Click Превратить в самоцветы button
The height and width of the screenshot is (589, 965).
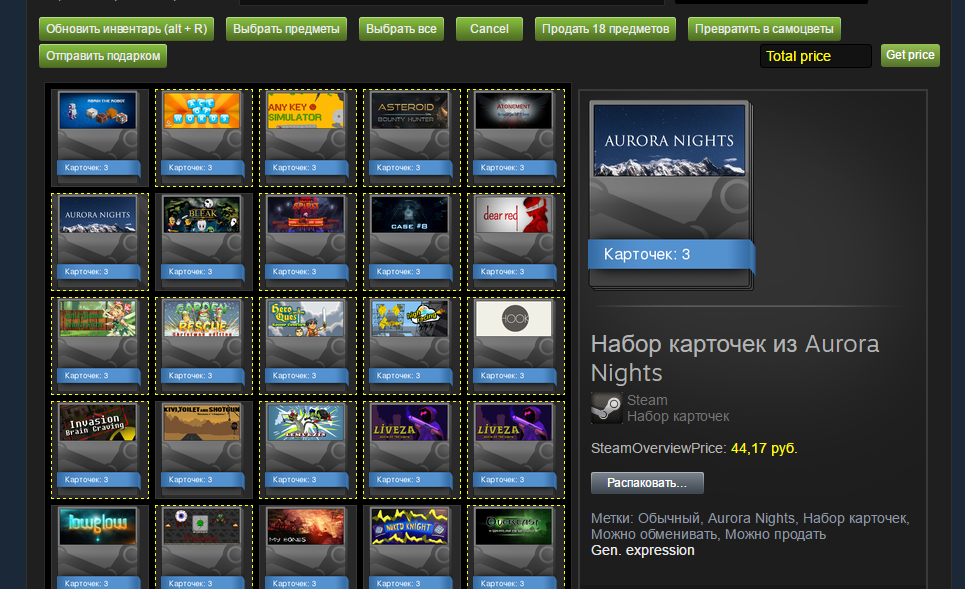point(764,29)
